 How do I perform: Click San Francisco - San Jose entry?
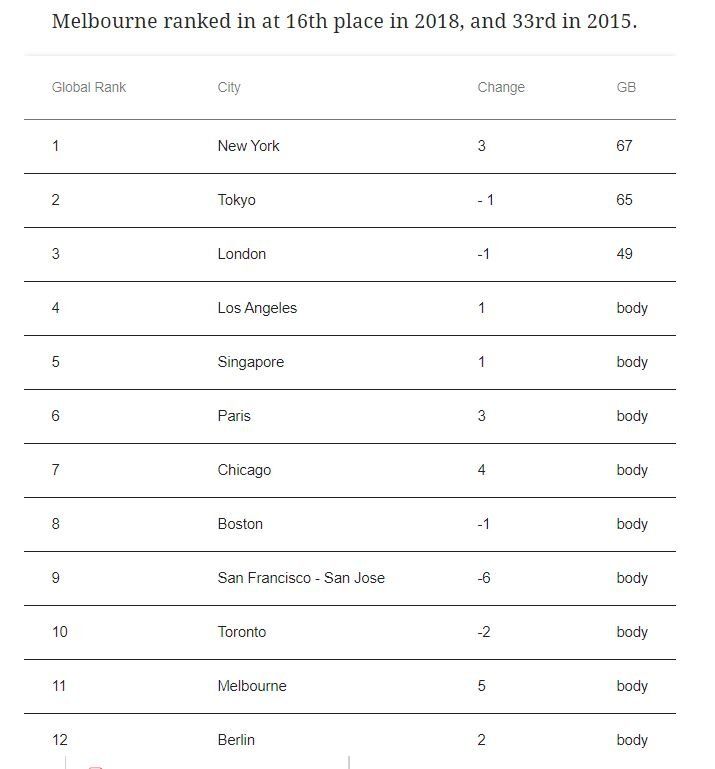point(301,578)
